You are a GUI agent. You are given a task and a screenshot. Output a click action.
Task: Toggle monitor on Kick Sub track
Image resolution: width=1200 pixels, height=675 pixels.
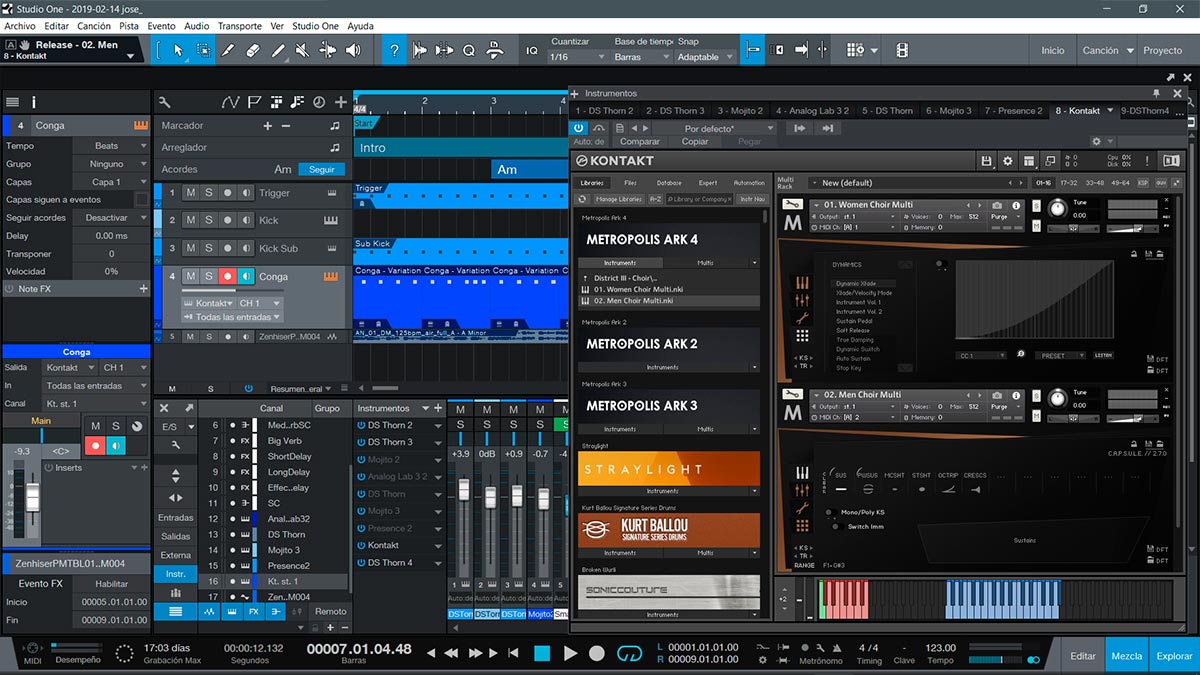pos(245,248)
